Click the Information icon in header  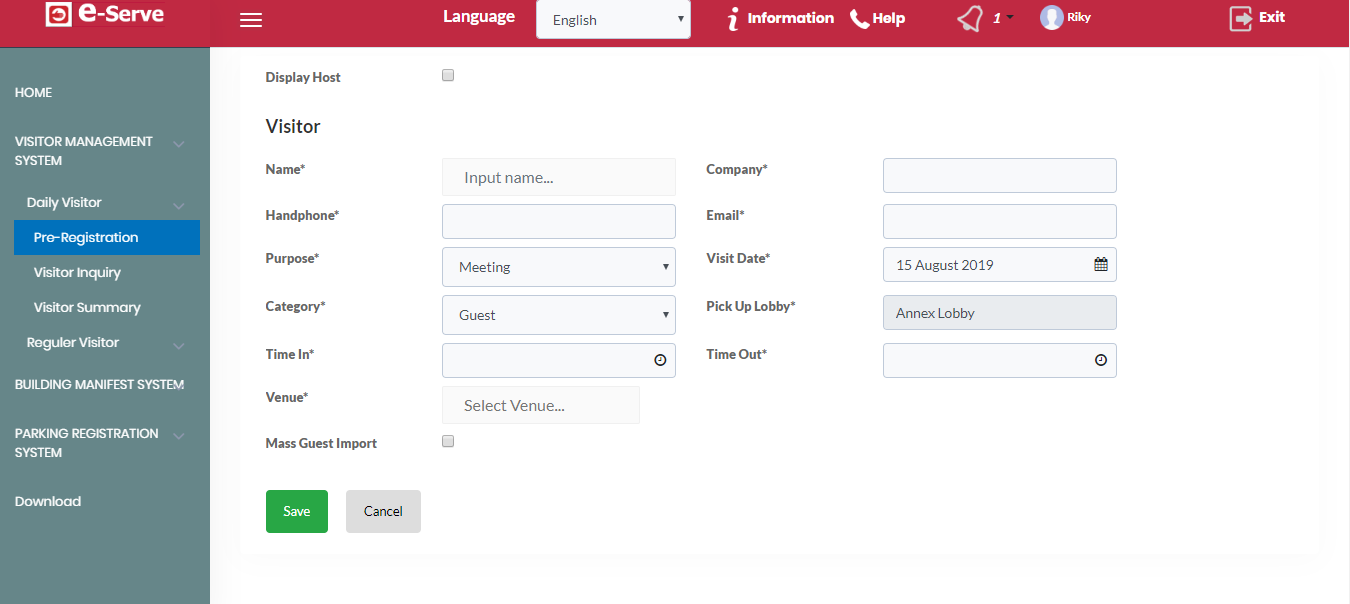coord(734,19)
